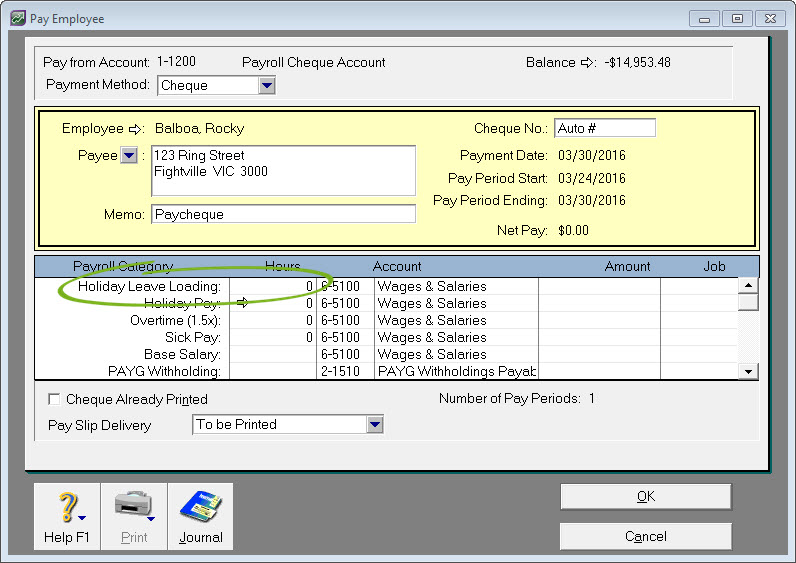The image size is (796, 563).
Task: Click the Print printer icon
Action: coord(133,508)
